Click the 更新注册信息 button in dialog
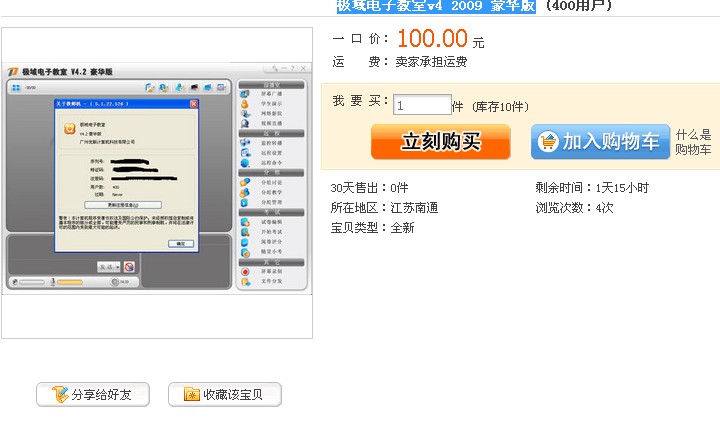This screenshot has height=439, width=720. point(125,204)
